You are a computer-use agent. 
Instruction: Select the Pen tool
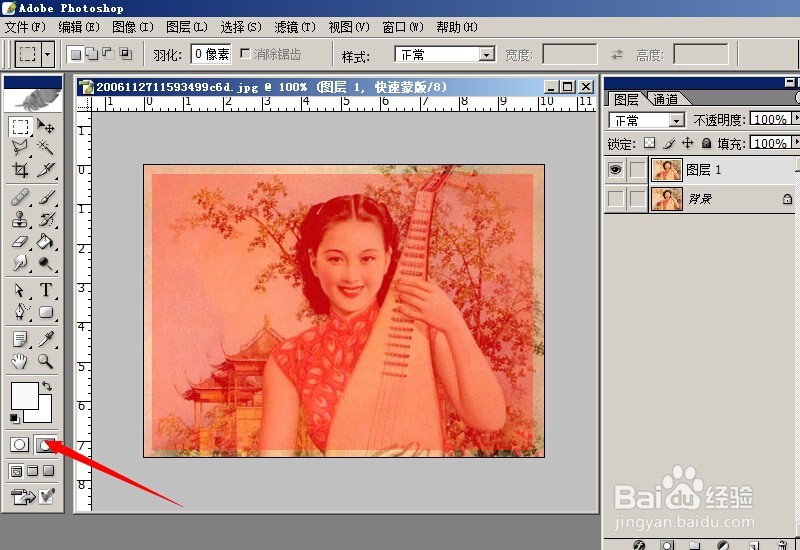click(x=20, y=312)
